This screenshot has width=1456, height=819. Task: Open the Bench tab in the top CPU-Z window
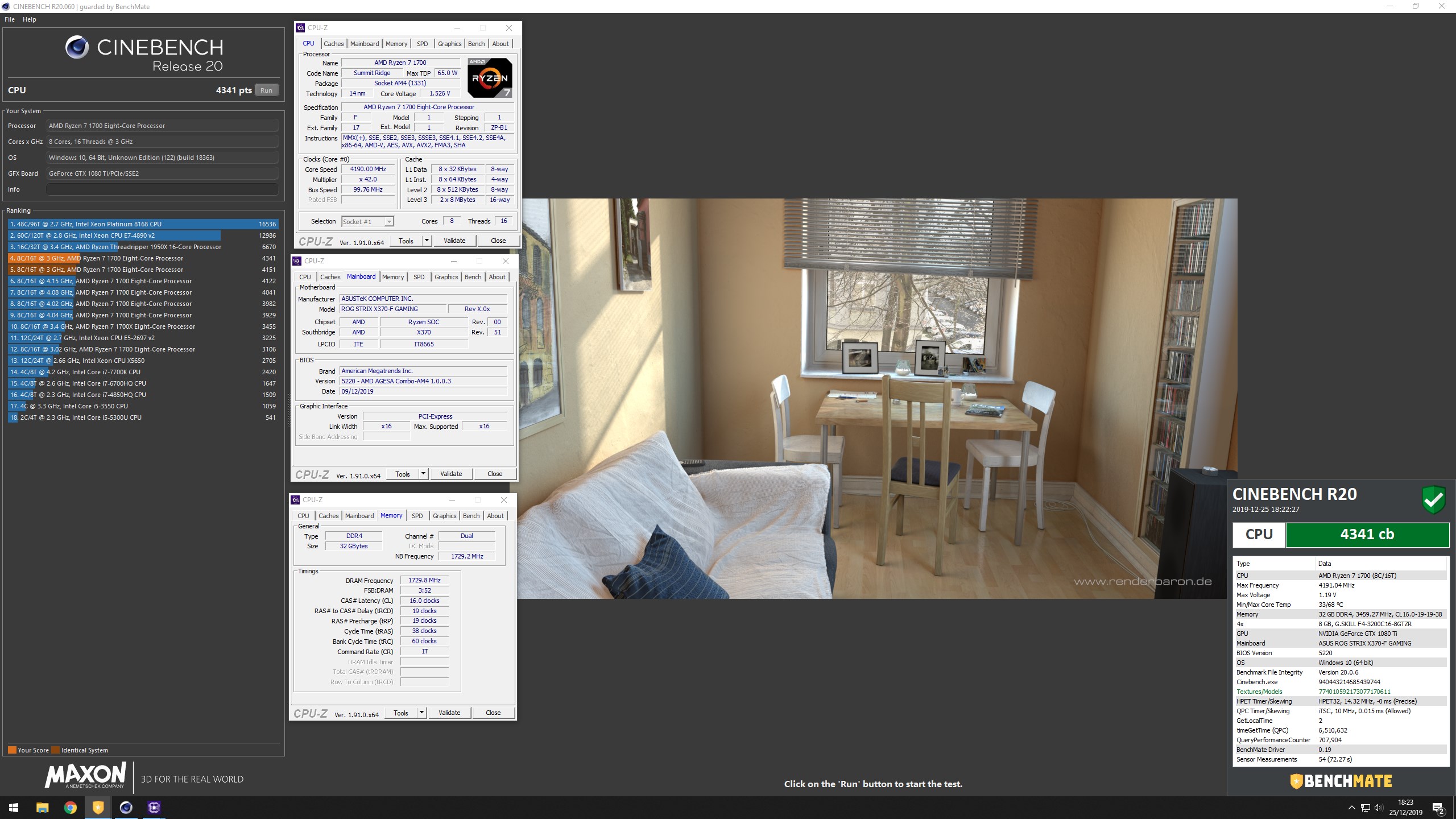pyautogui.click(x=476, y=44)
